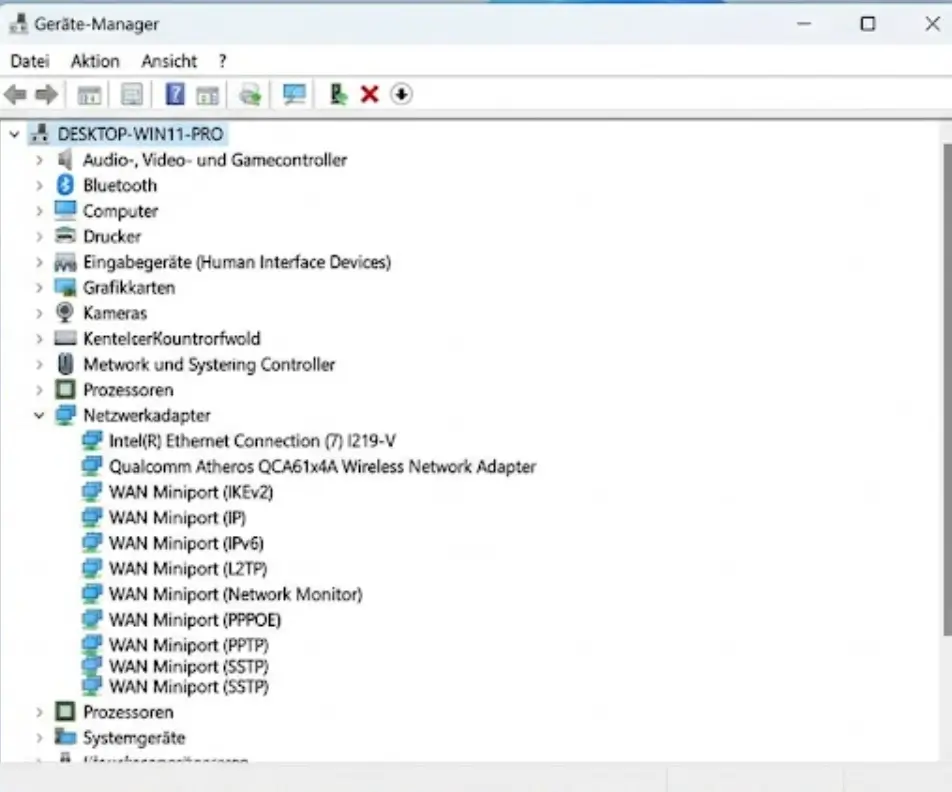Viewport: 952px width, 792px height.
Task: Click the Device Manager title bar icon
Action: [18, 24]
